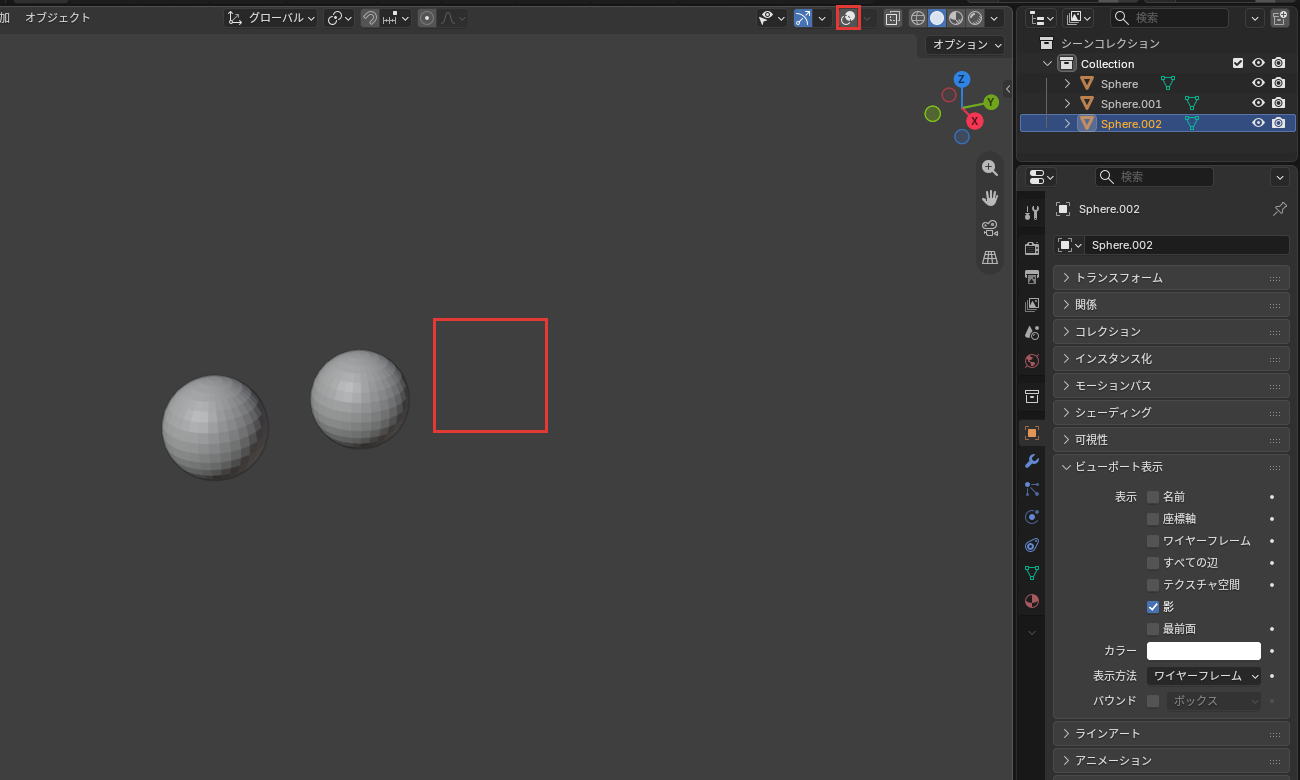Click the white カラー swatch
1300x780 pixels.
(x=1204, y=651)
